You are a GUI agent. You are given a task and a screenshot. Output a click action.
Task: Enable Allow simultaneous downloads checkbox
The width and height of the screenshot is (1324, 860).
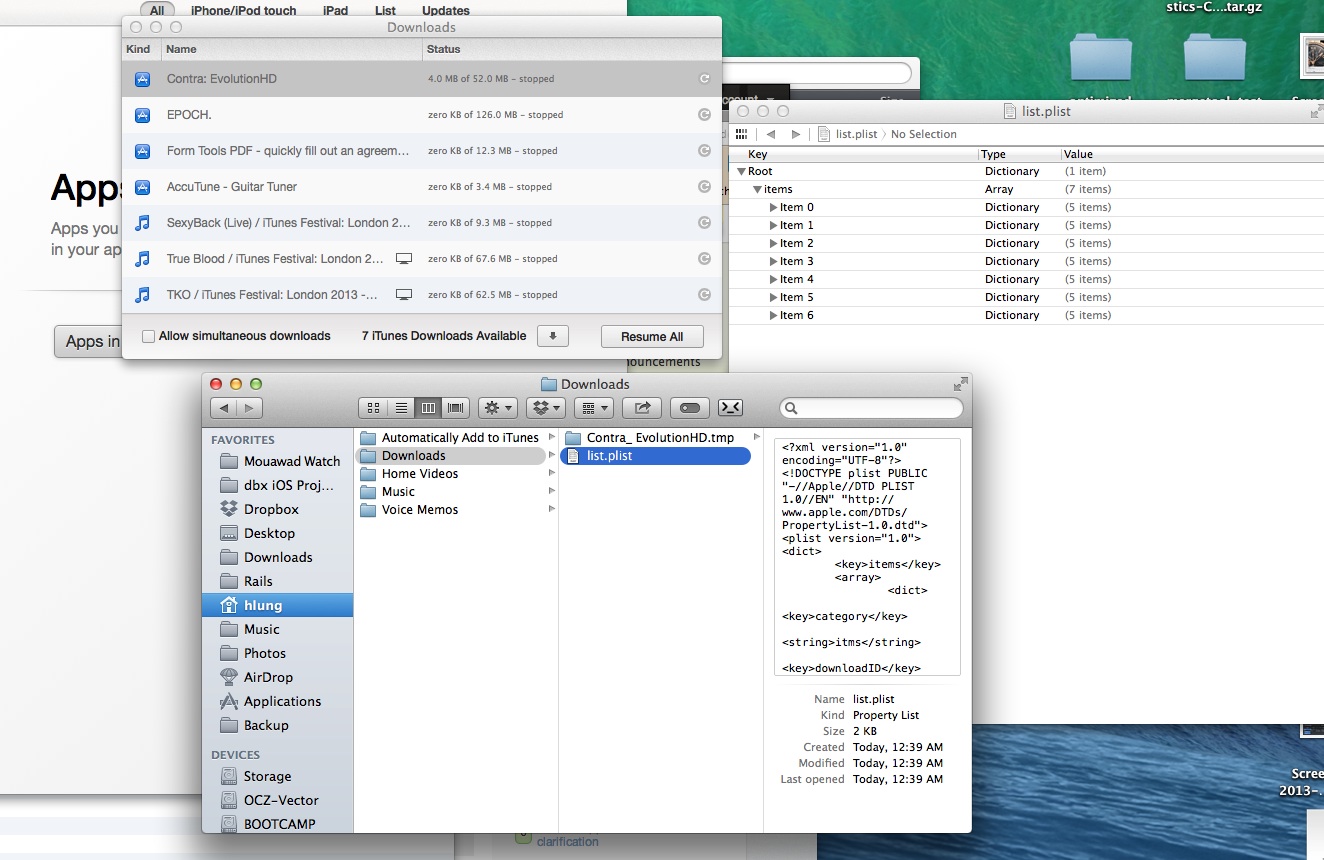(149, 336)
